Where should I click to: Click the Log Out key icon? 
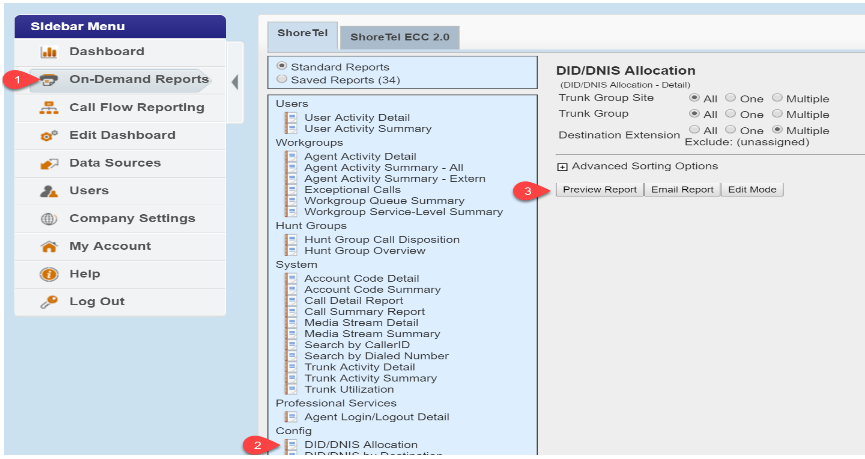click(48, 302)
